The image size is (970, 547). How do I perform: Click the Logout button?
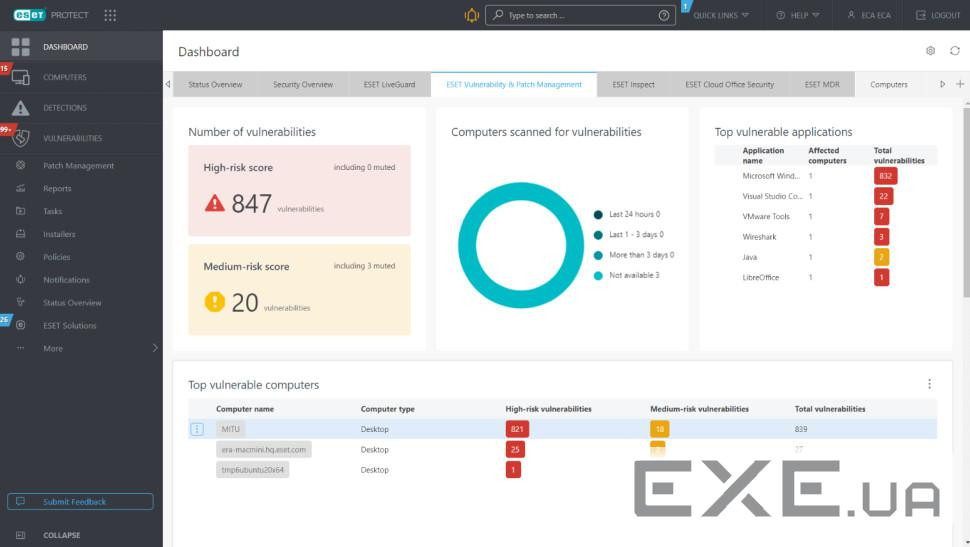tap(938, 15)
